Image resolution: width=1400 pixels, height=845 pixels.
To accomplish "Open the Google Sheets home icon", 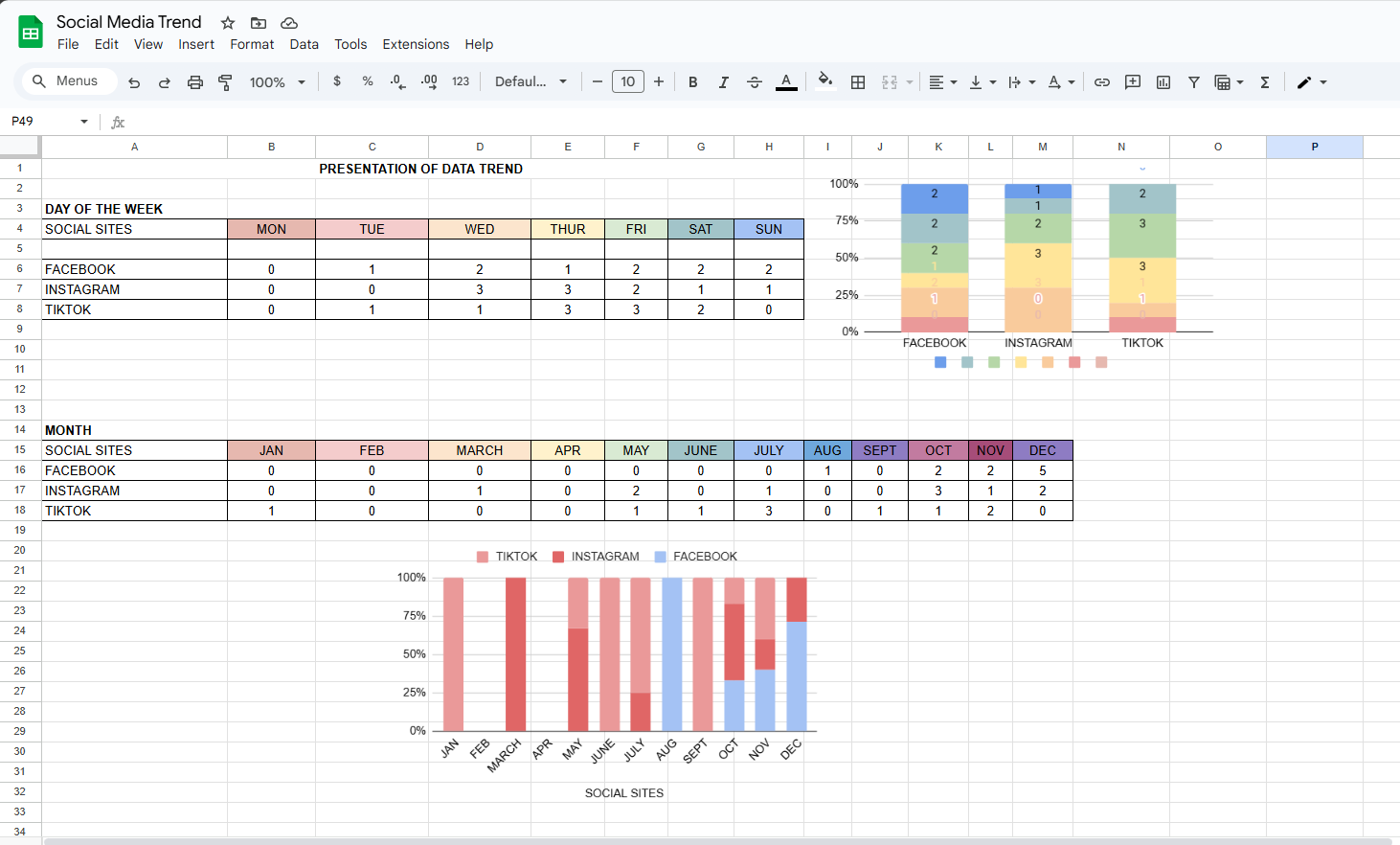I will point(31,33).
